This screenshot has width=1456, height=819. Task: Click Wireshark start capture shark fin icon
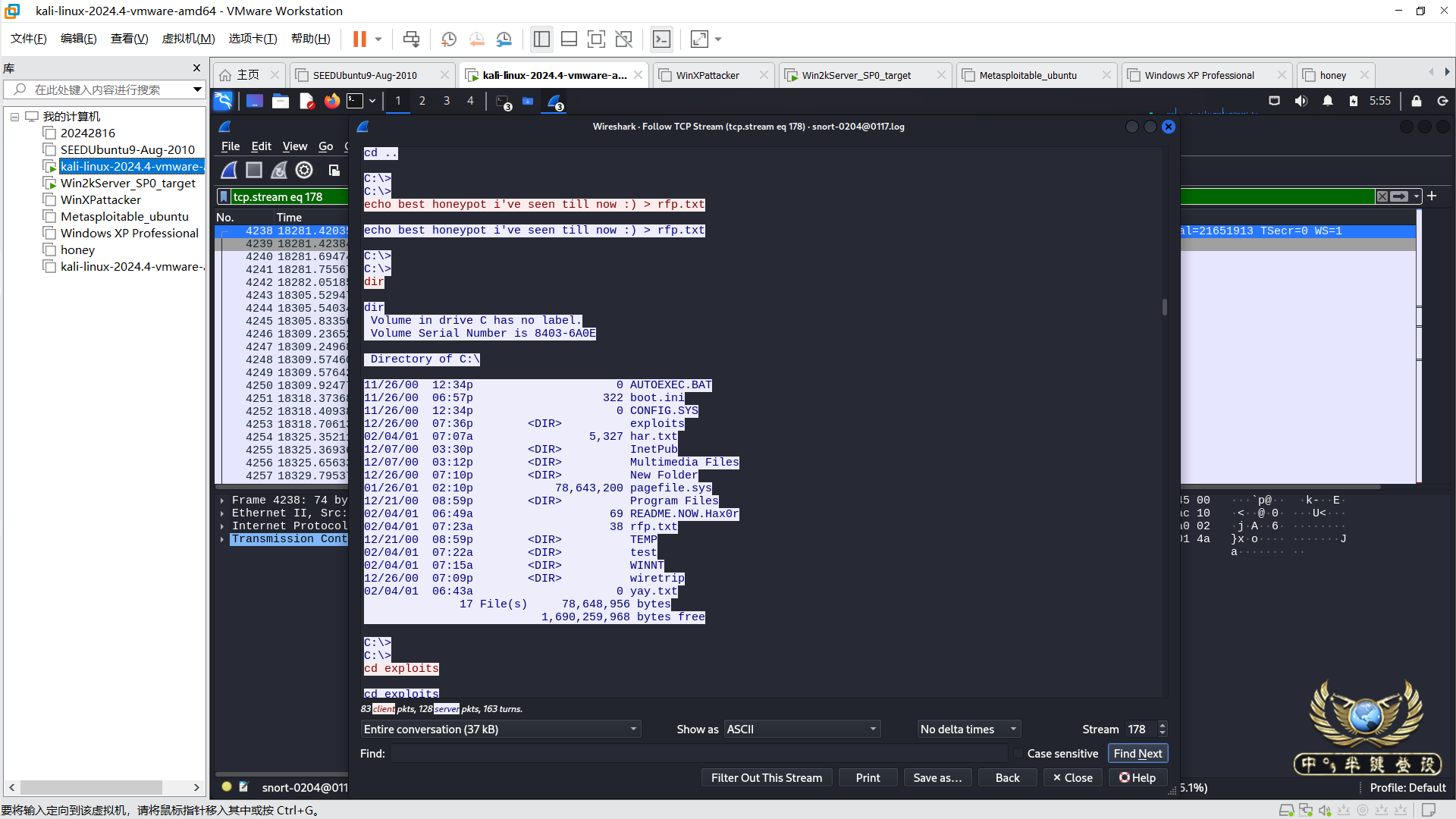tap(229, 170)
